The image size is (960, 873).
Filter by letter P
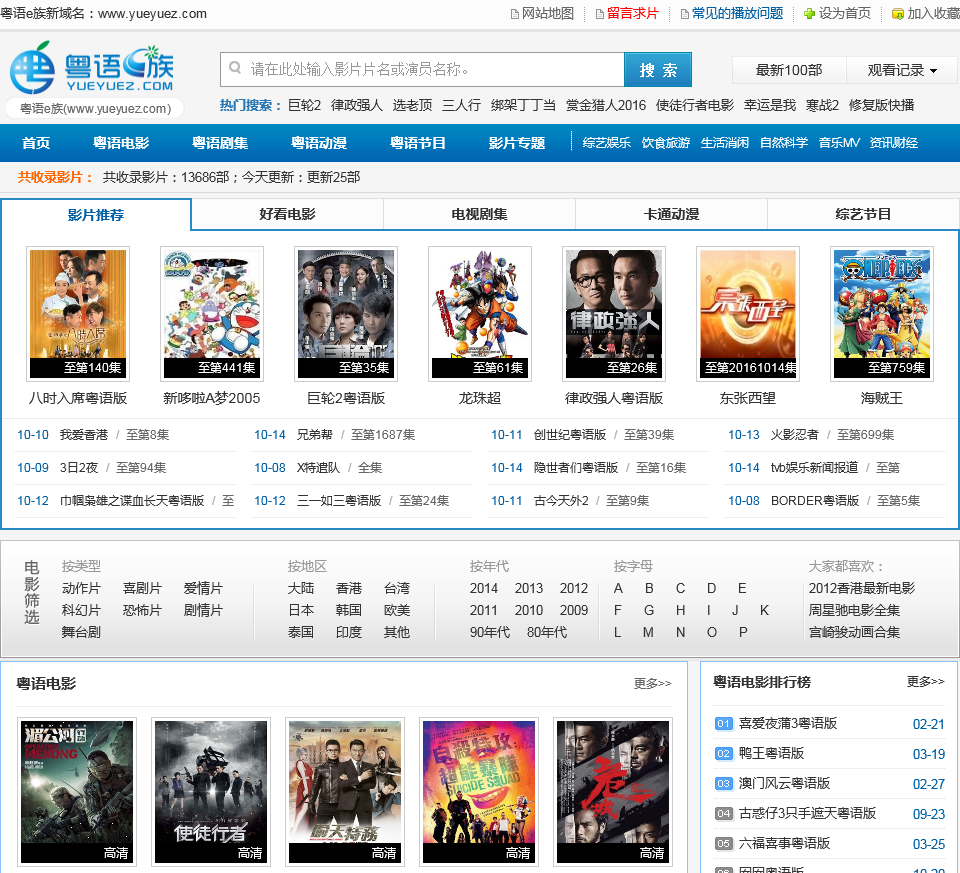[743, 633]
